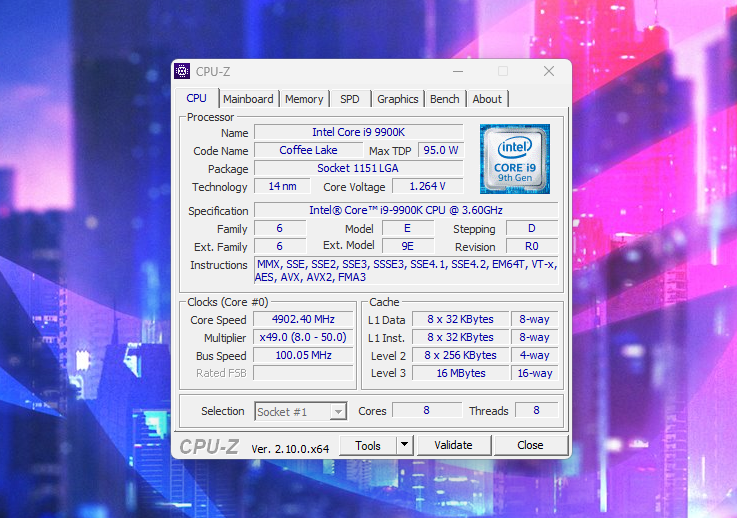Click the Instructions list field

tap(406, 270)
